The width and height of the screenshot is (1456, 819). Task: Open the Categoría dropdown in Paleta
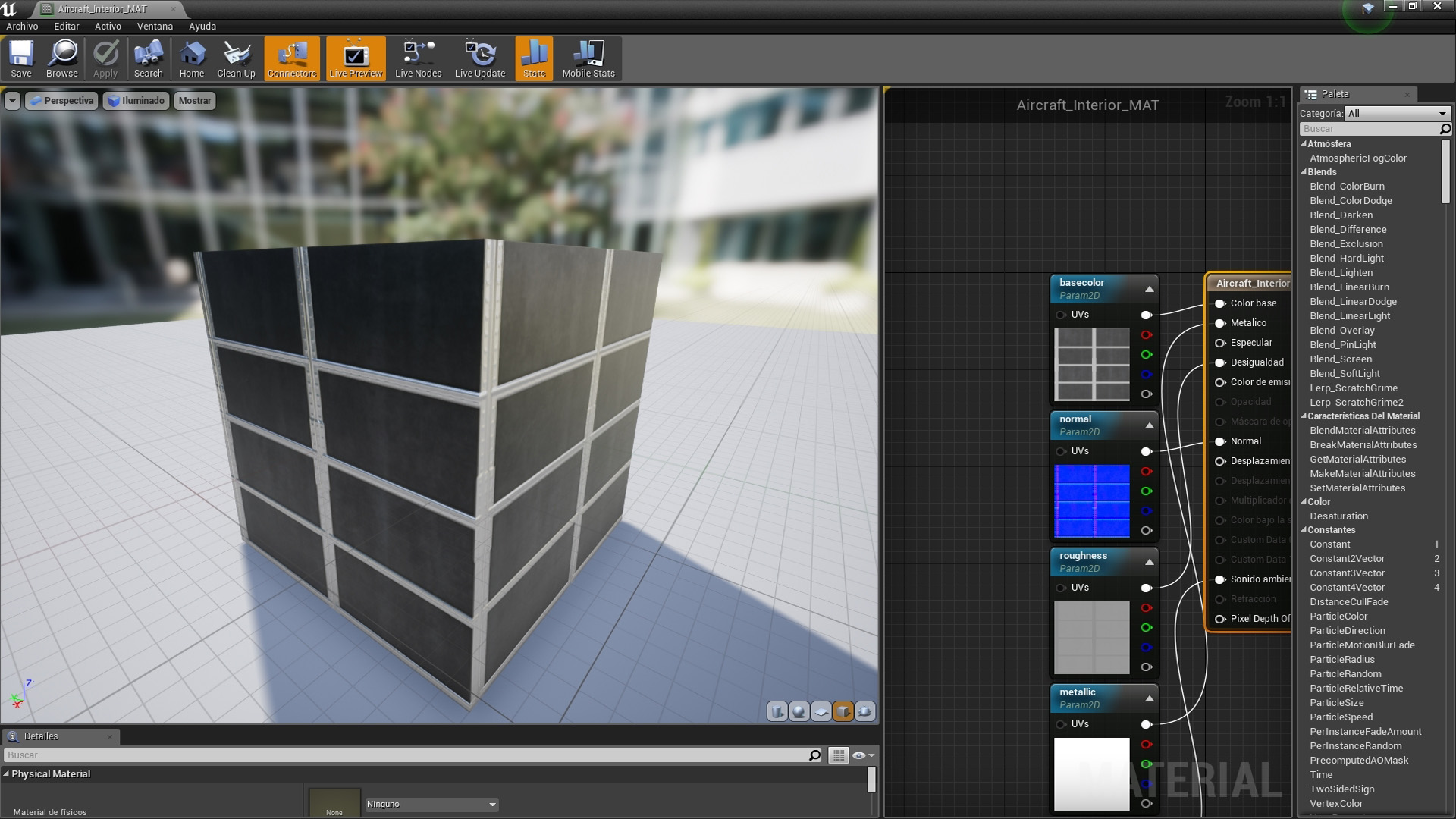[x=1397, y=113]
